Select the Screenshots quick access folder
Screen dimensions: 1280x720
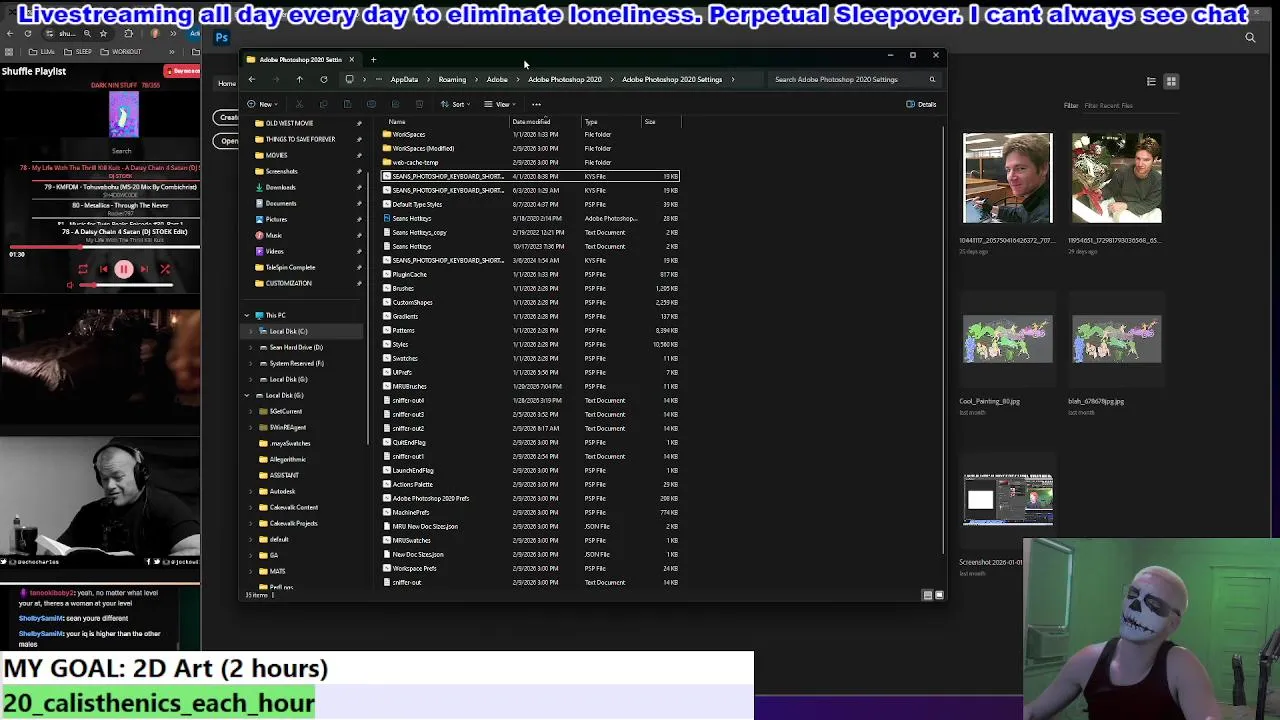[x=281, y=171]
